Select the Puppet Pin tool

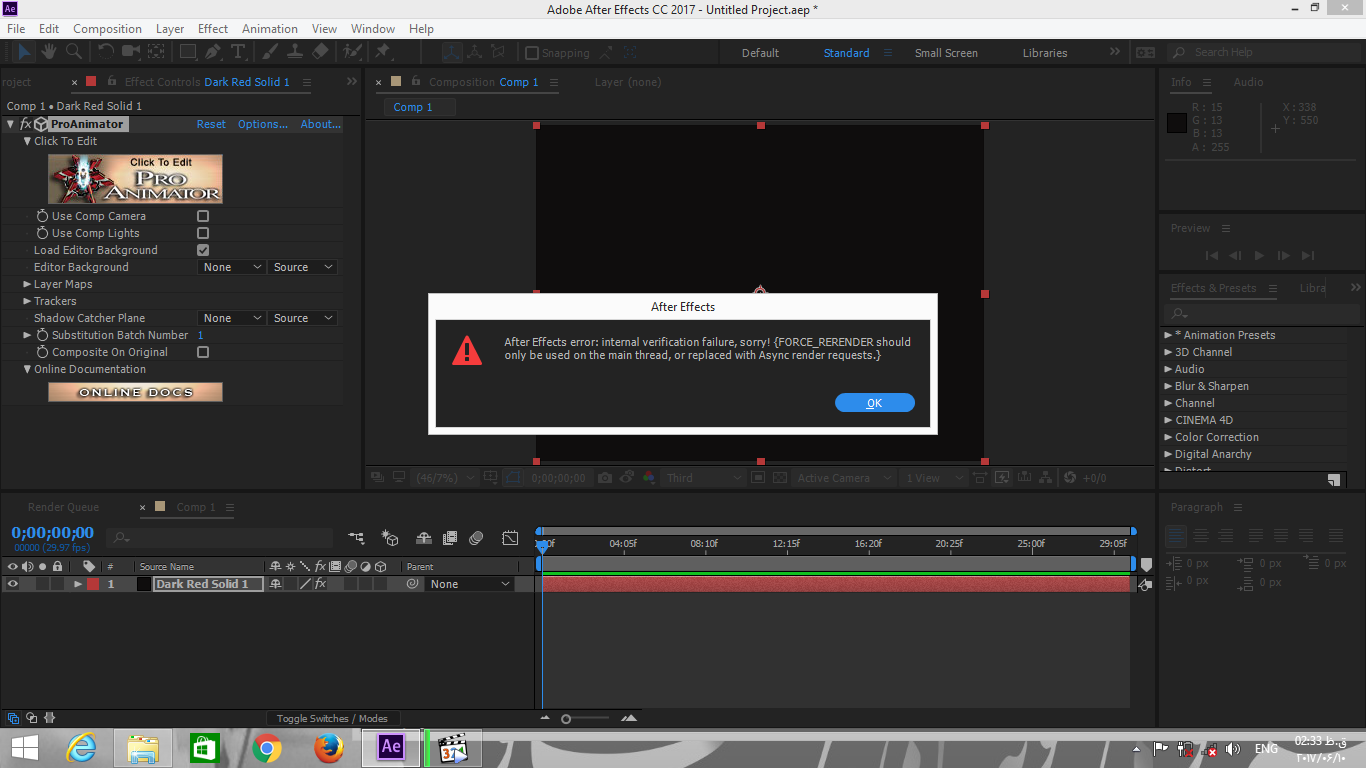(x=382, y=51)
